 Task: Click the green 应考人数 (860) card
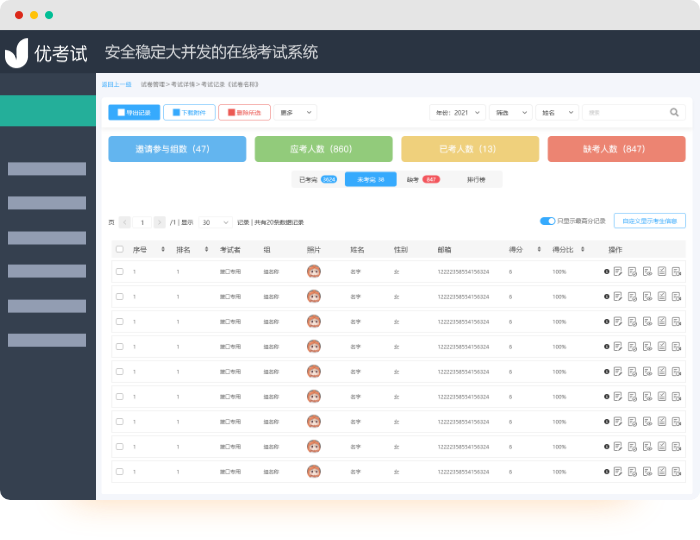324,149
